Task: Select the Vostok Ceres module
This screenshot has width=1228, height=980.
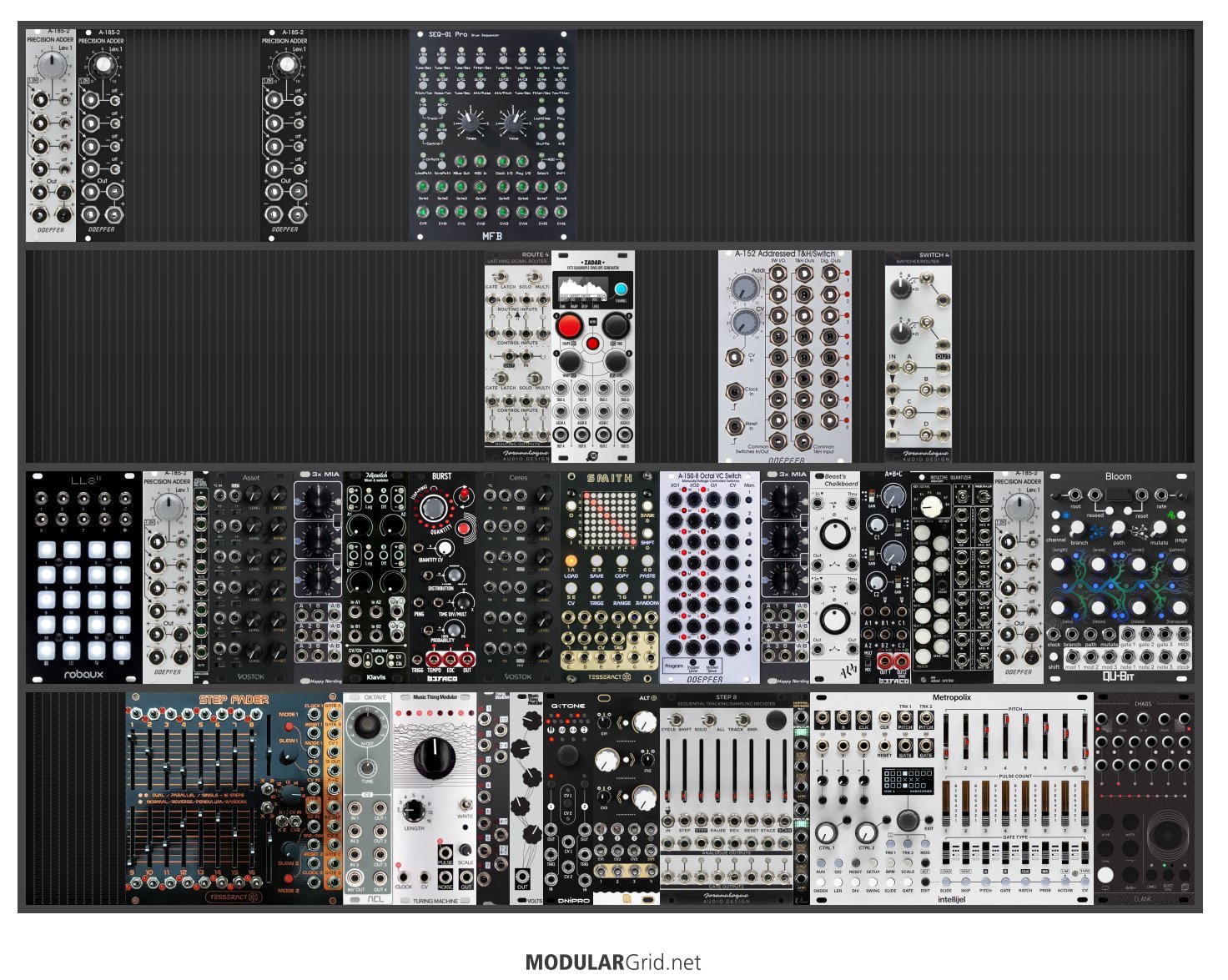Action: click(x=517, y=577)
